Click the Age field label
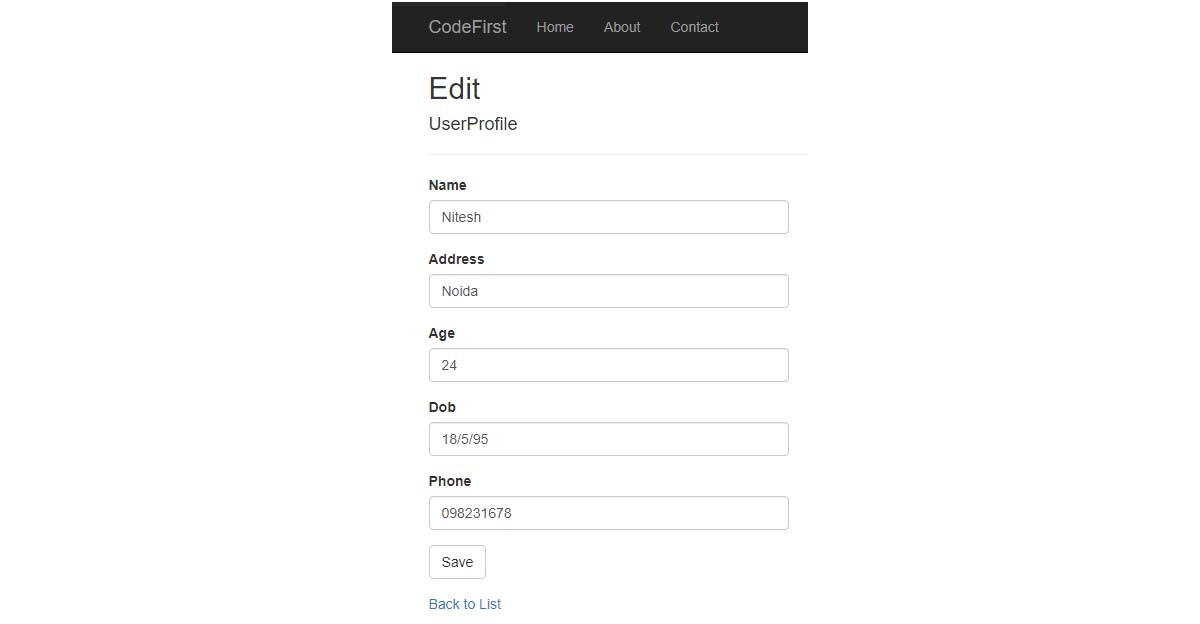This screenshot has width=1200, height=624. pos(441,333)
